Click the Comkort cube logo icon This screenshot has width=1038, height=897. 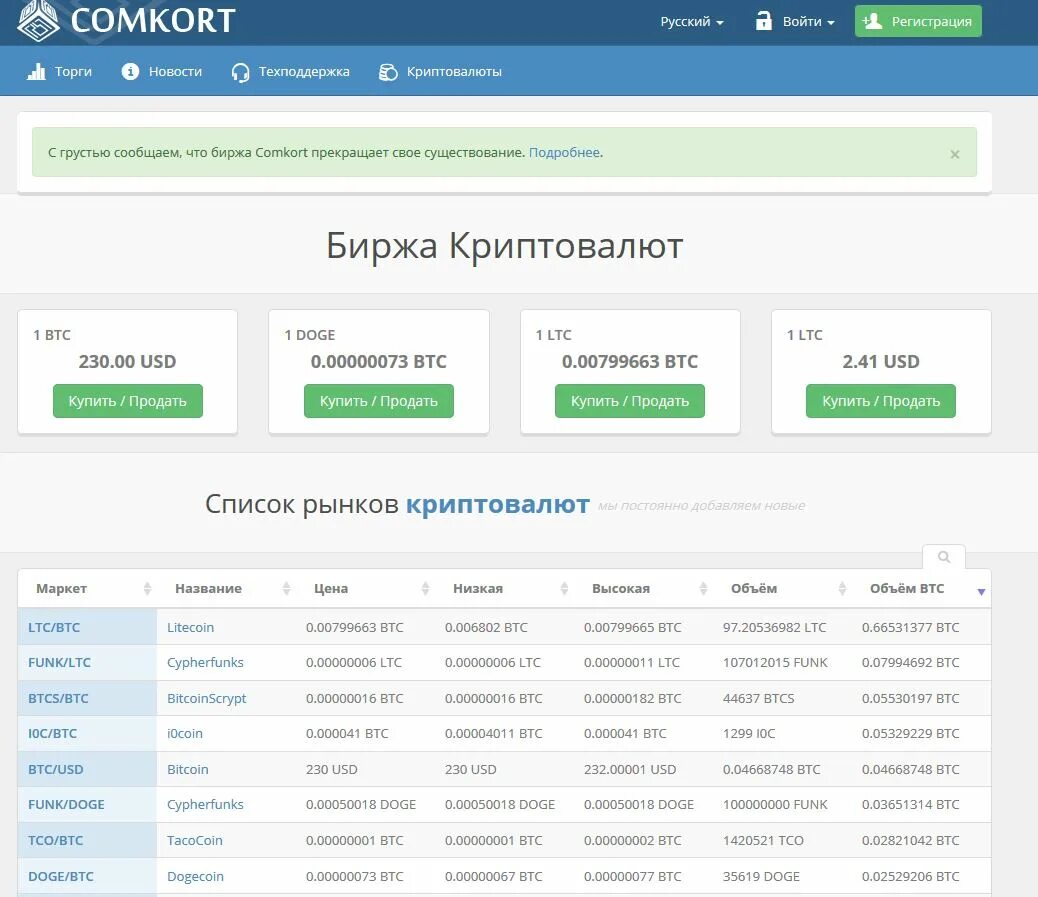[38, 21]
